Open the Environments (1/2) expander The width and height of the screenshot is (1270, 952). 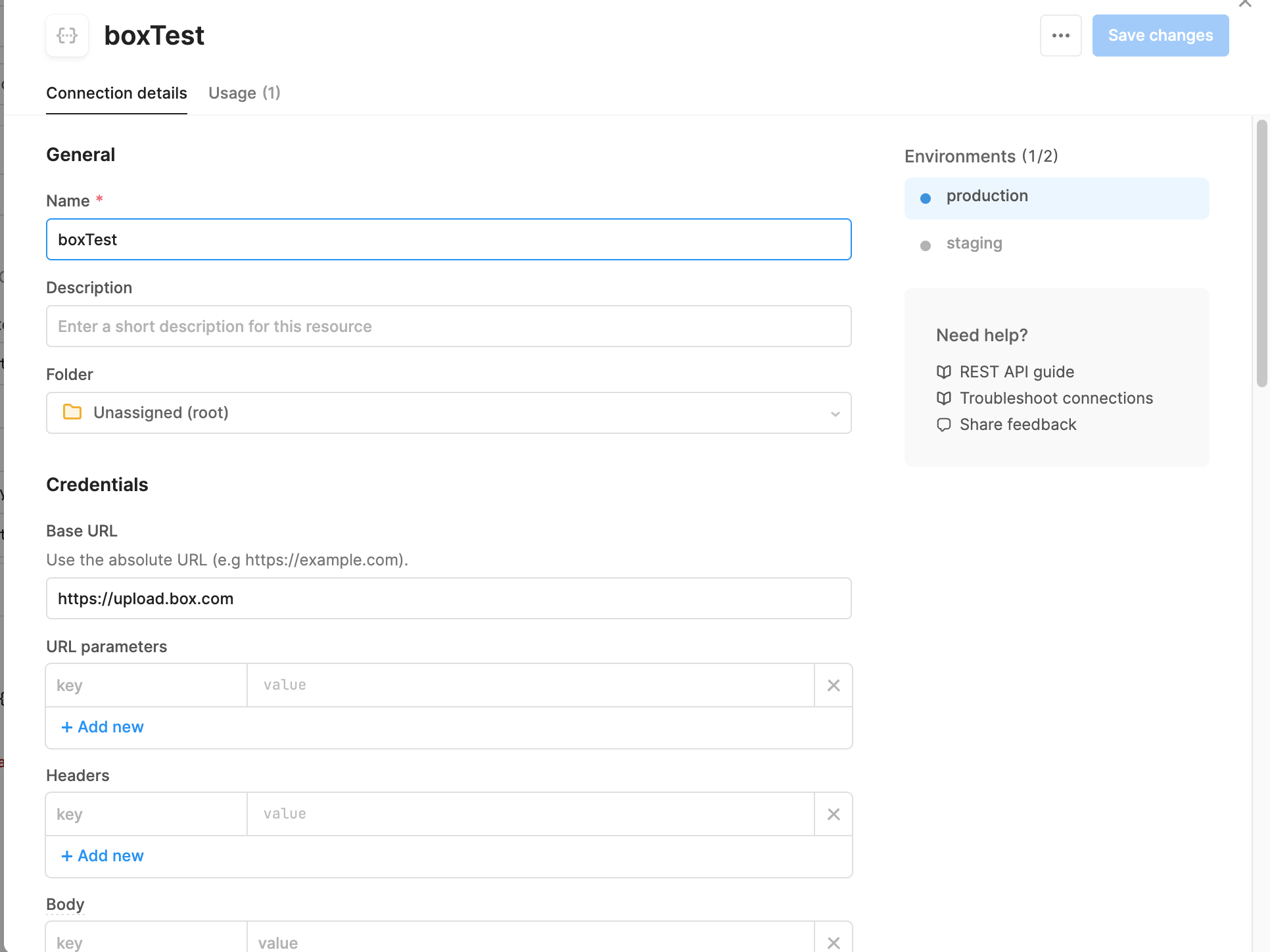coord(982,155)
